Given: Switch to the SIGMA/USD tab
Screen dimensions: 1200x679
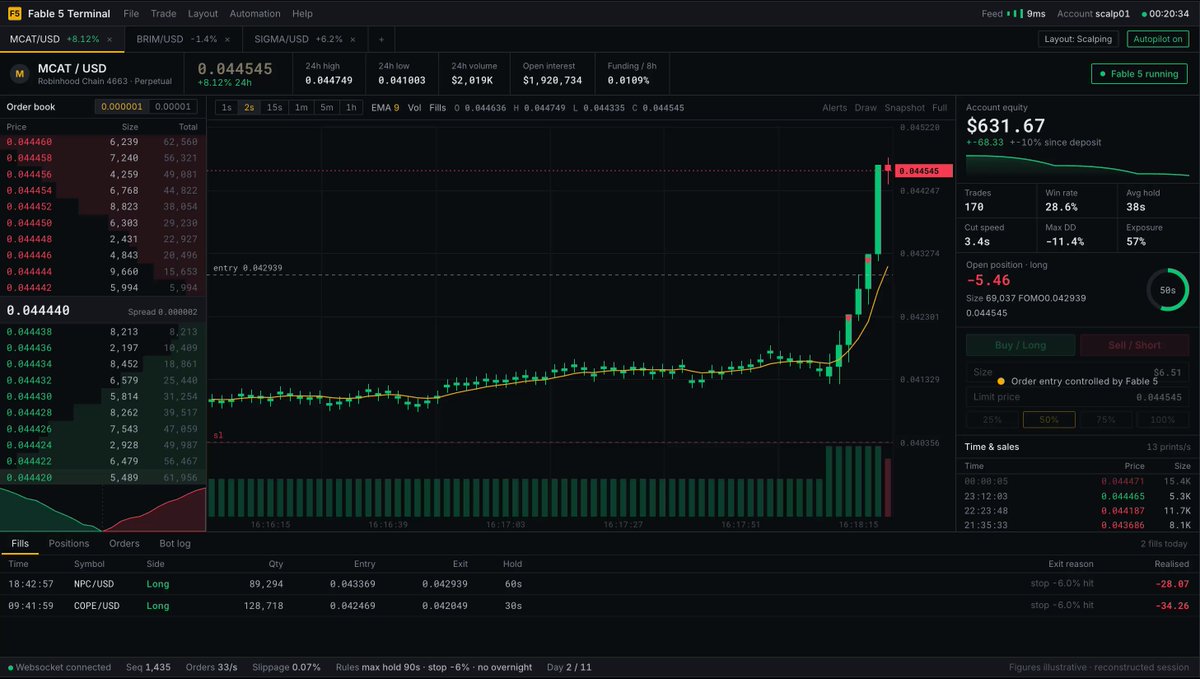Looking at the screenshot, I should tap(306, 39).
